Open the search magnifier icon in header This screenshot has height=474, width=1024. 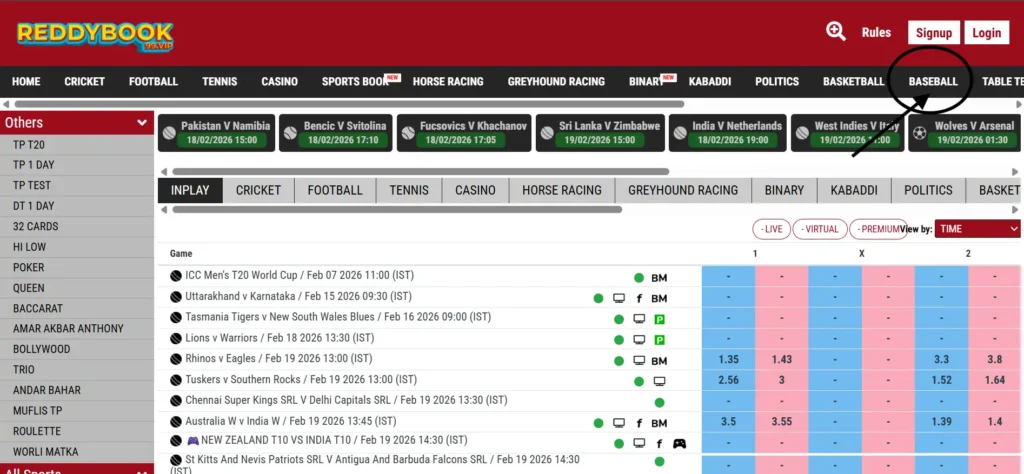835,31
